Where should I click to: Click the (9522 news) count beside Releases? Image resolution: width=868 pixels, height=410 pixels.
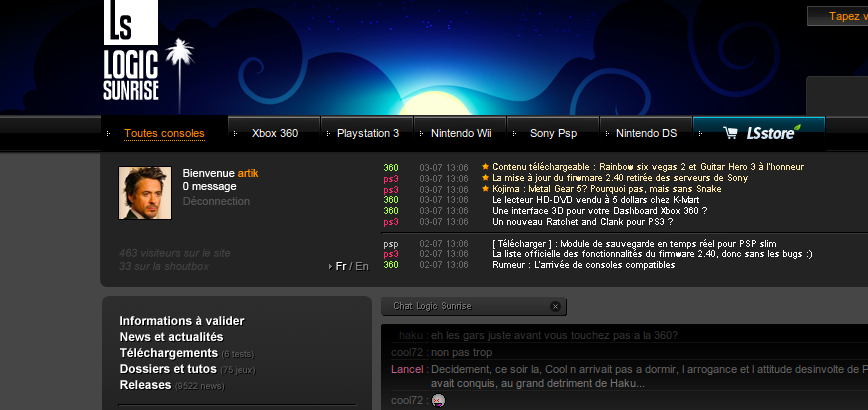pos(200,386)
